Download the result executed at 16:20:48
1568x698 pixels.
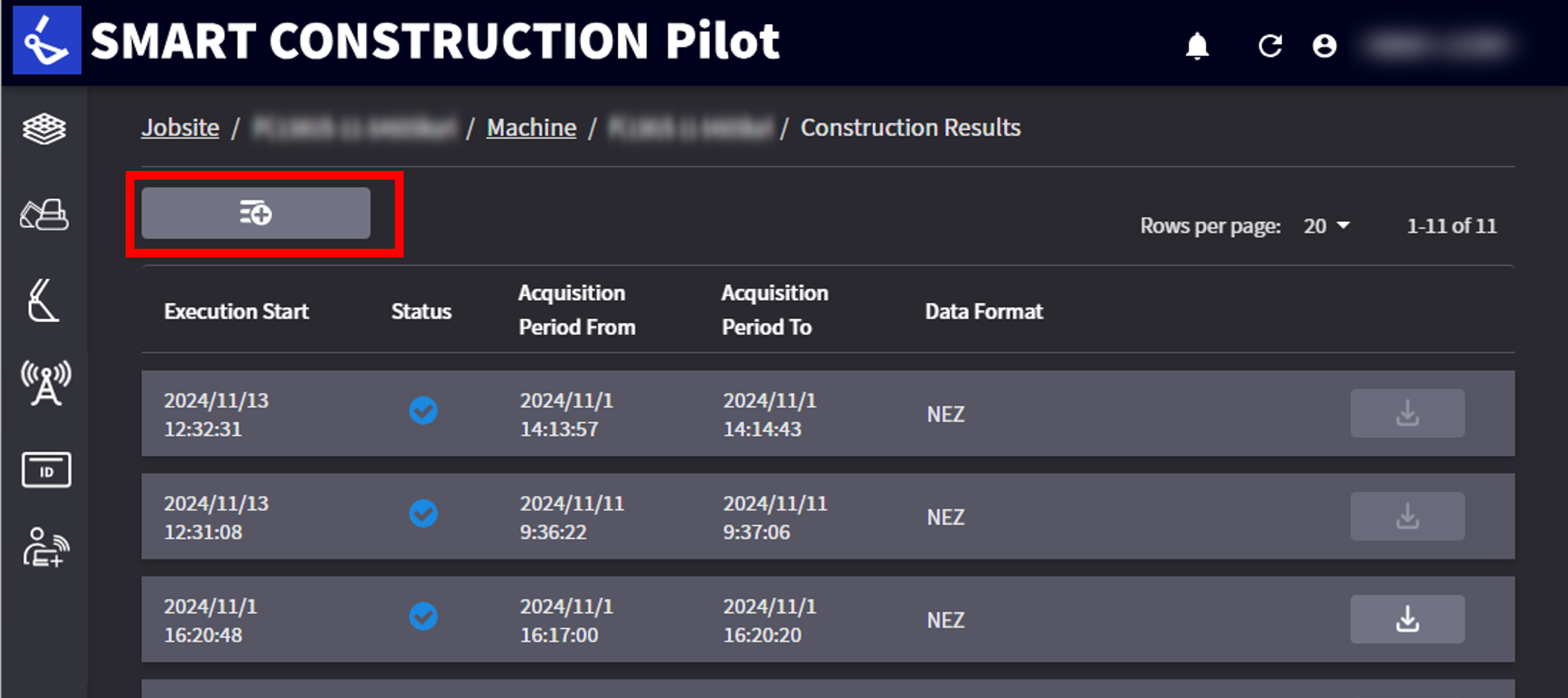[1407, 619]
